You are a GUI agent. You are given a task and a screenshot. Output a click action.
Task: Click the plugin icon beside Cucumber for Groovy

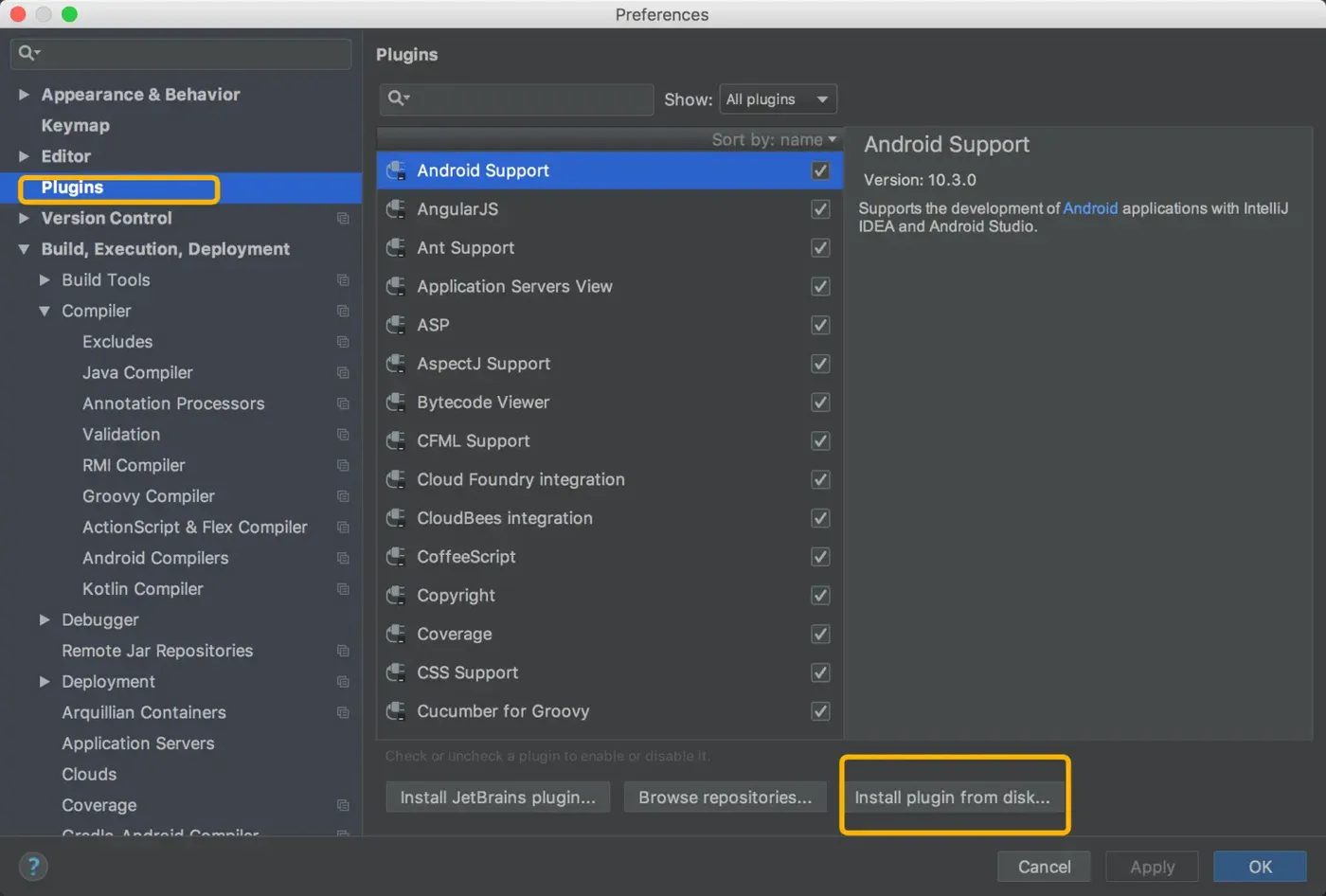pyautogui.click(x=396, y=711)
